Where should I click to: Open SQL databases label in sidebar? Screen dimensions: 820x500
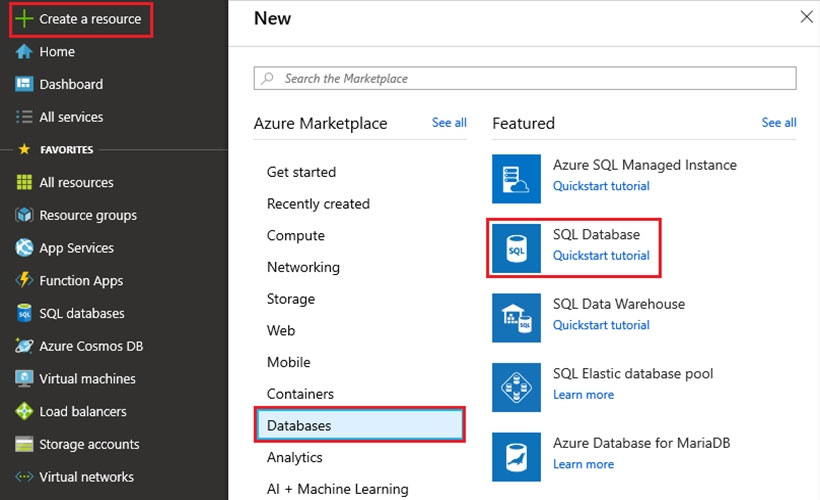[x=82, y=313]
